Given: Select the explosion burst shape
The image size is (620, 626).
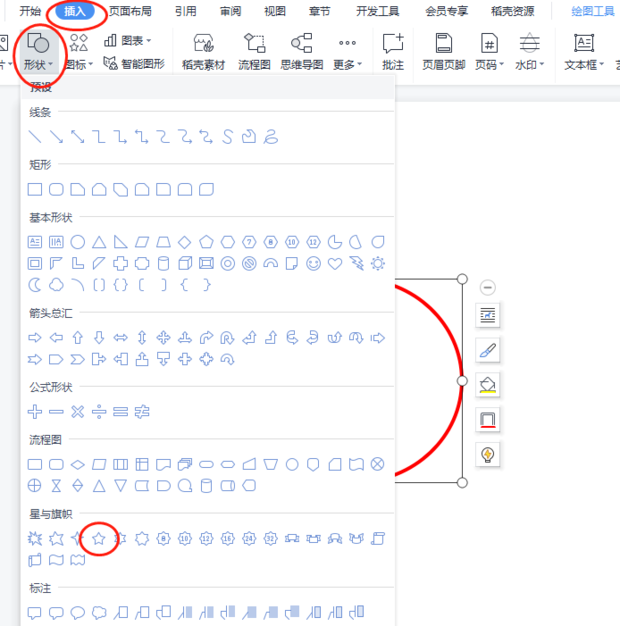Looking at the screenshot, I should pos(35,539).
